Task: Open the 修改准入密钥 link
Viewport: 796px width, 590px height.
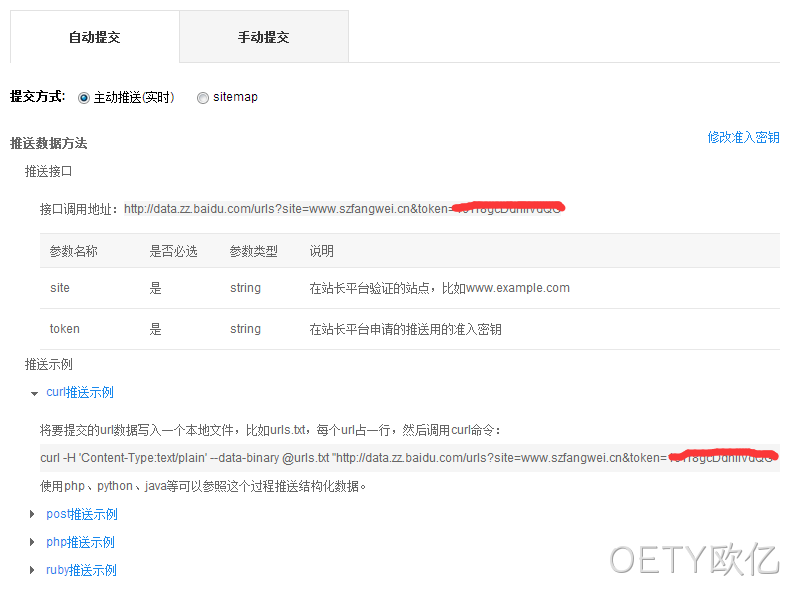Action: point(743,138)
